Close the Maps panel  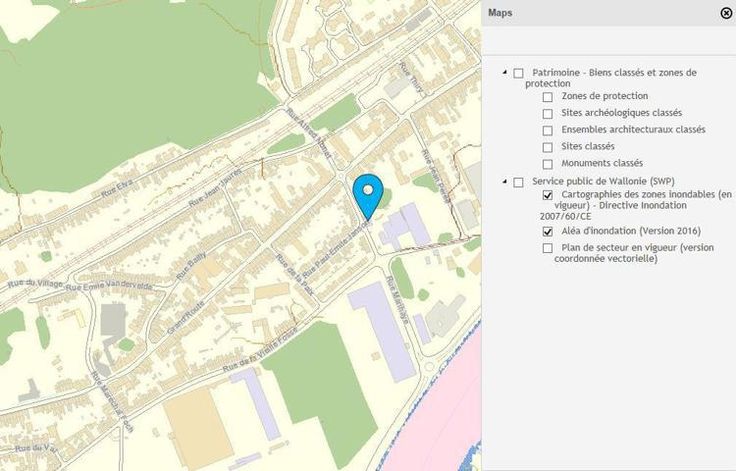point(725,13)
